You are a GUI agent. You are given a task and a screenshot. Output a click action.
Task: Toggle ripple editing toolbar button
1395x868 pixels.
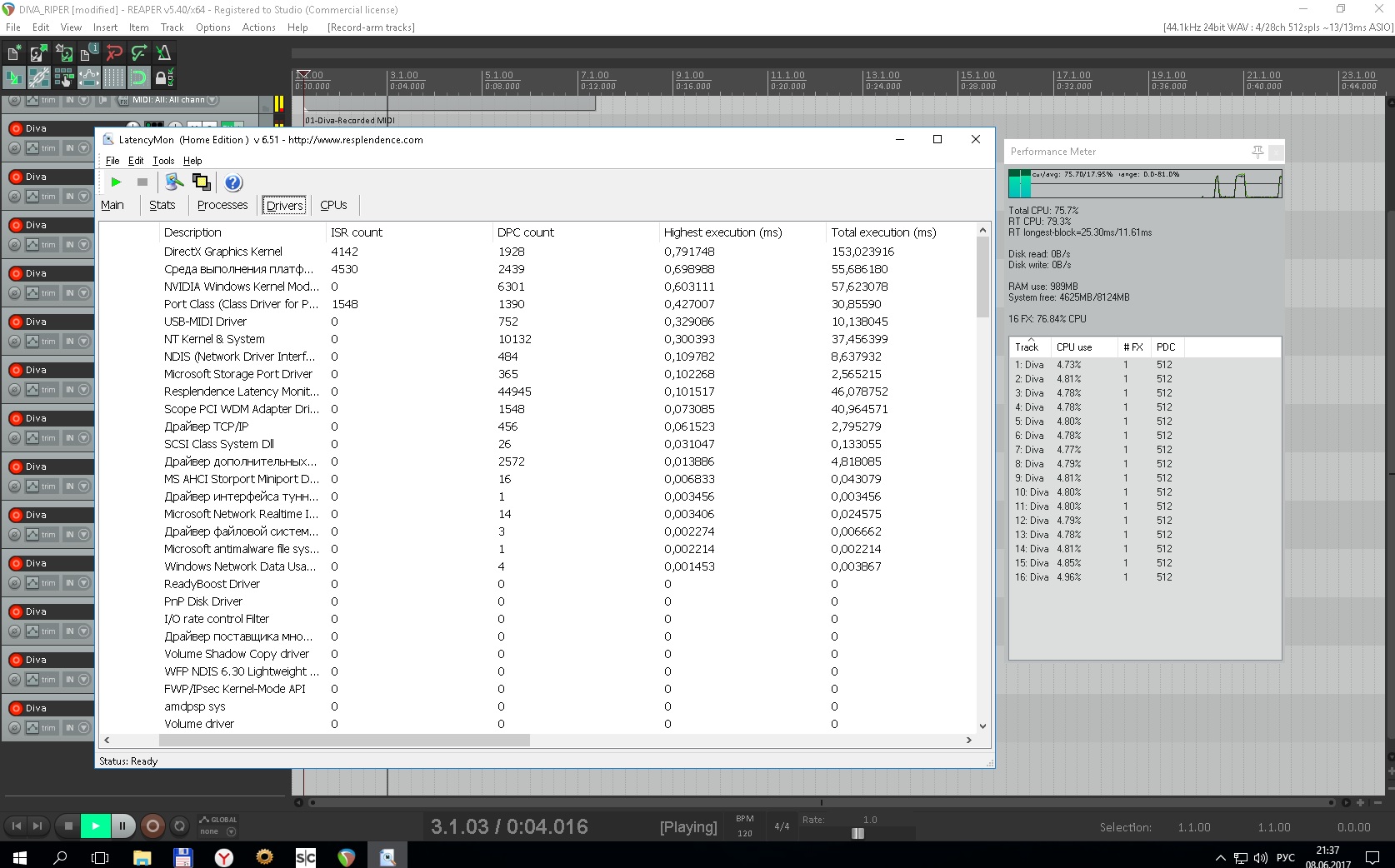64,78
